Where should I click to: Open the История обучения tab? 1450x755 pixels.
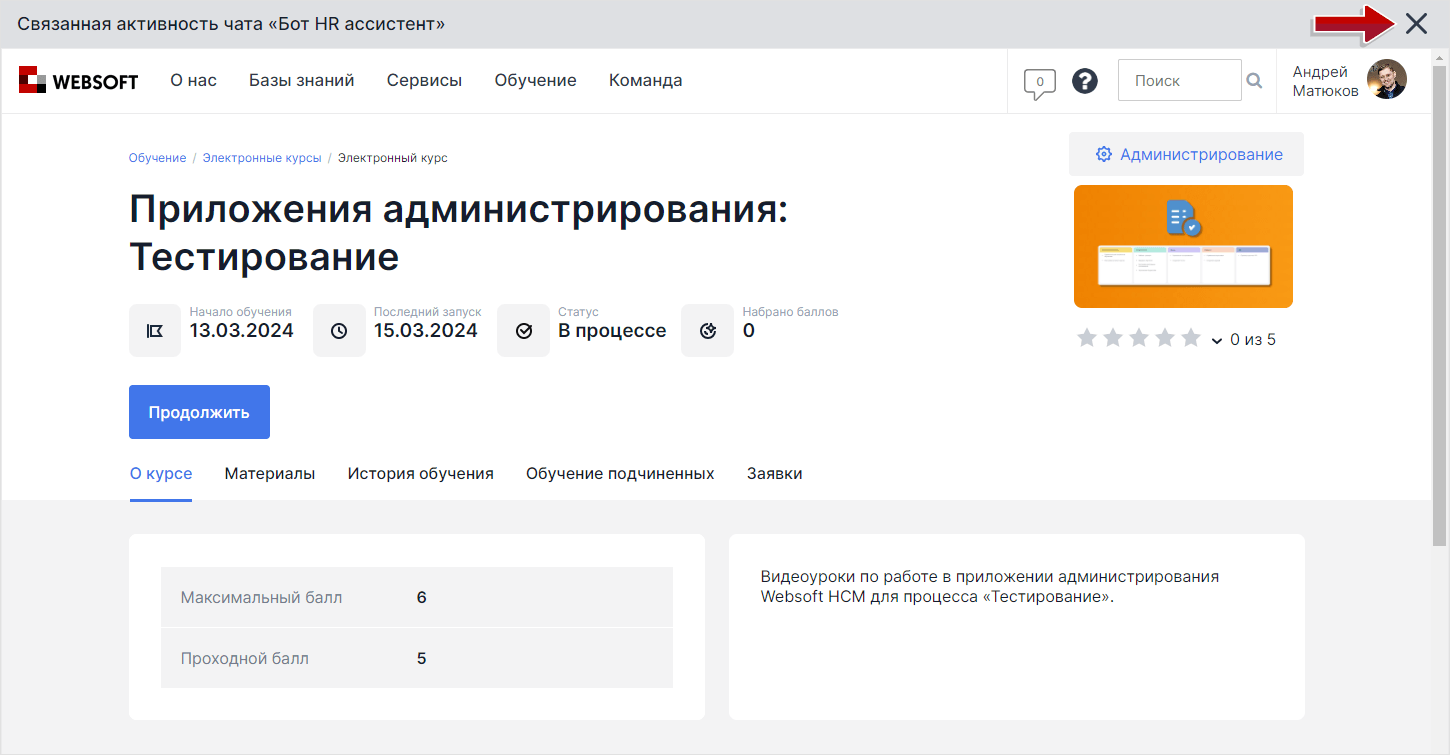(420, 473)
